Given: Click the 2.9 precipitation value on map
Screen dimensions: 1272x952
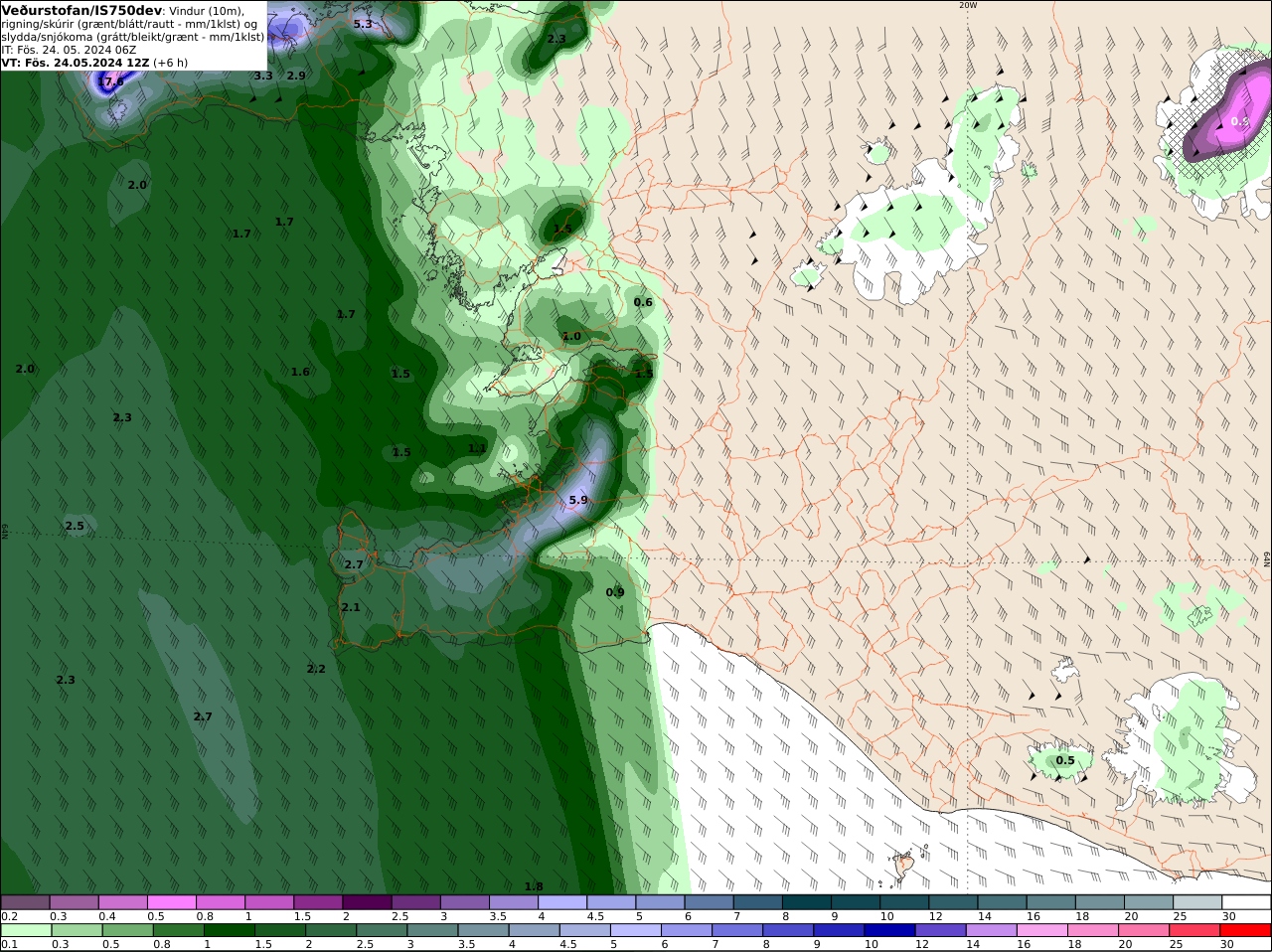Looking at the screenshot, I should pyautogui.click(x=296, y=76).
